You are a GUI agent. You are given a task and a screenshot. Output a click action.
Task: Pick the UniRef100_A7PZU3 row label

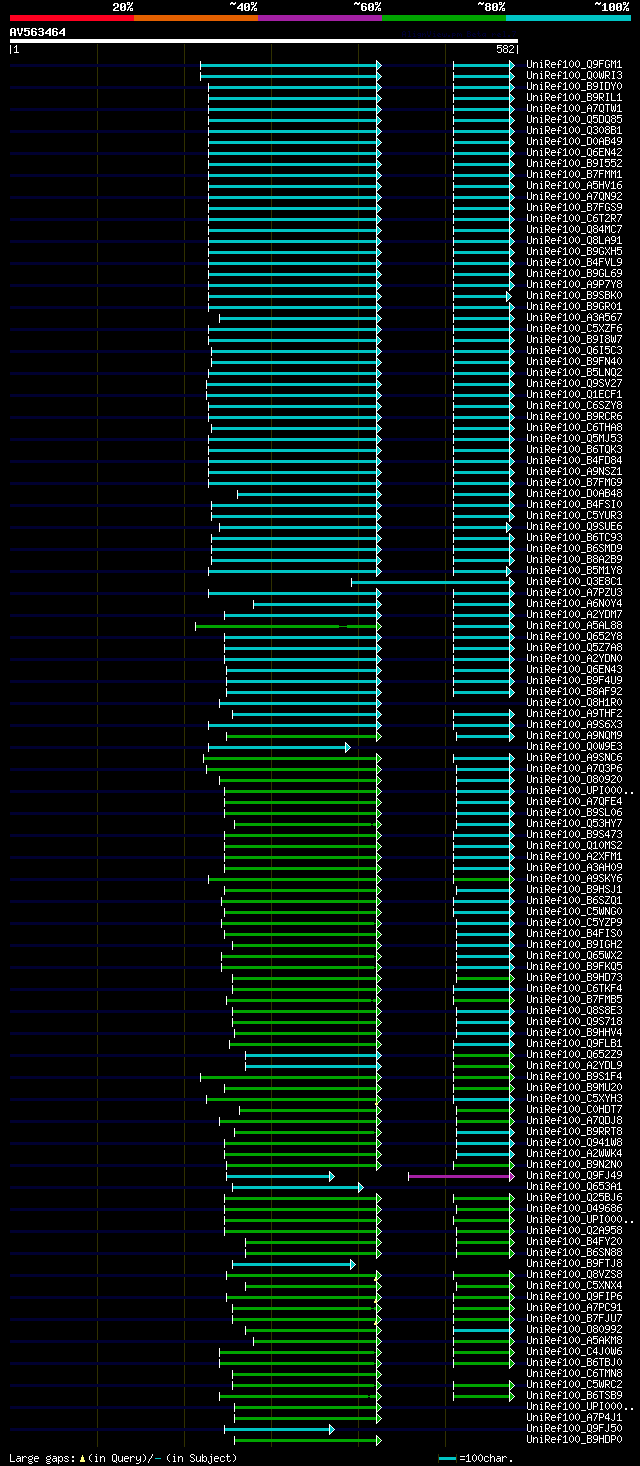click(x=574, y=593)
